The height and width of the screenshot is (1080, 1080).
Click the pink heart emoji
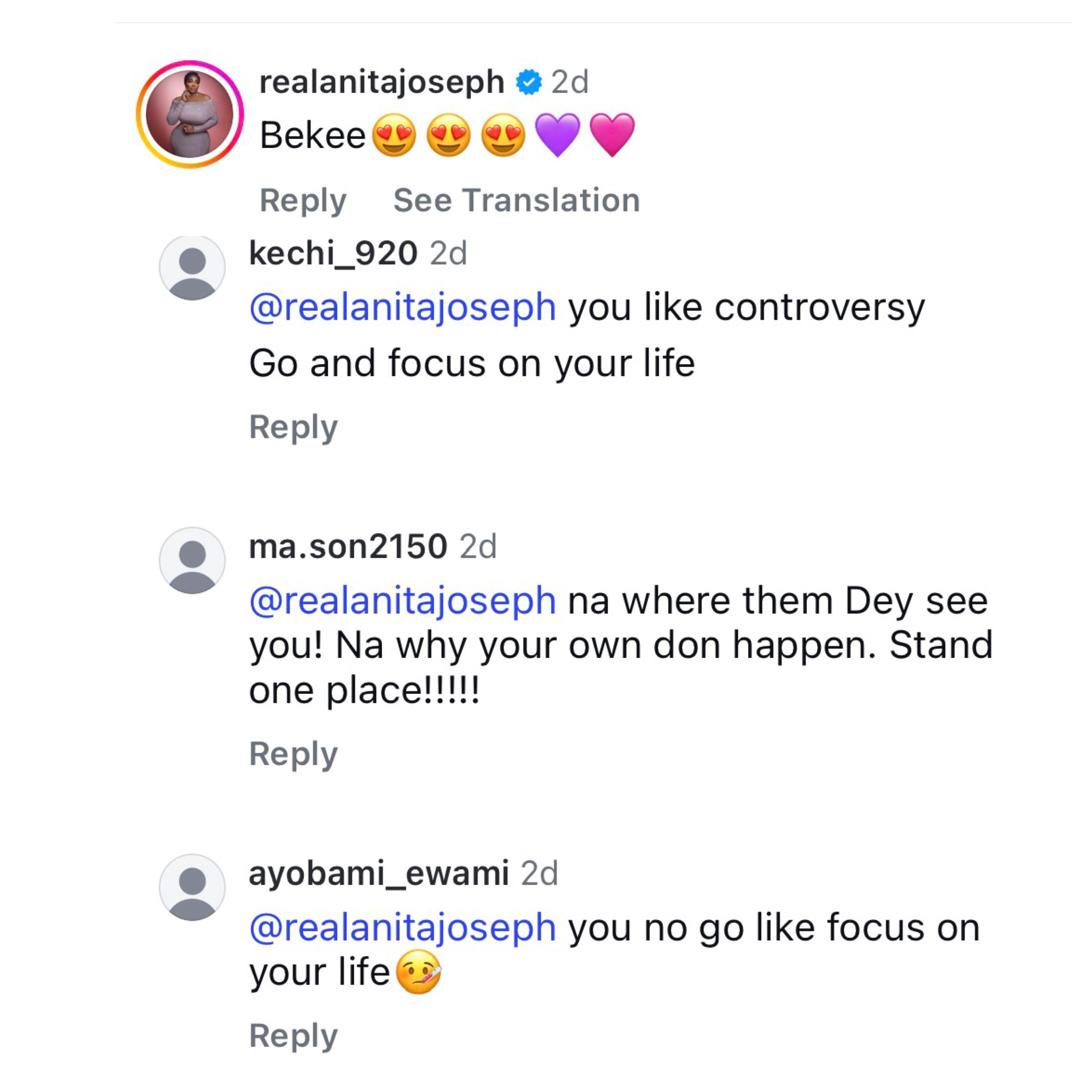coord(612,135)
